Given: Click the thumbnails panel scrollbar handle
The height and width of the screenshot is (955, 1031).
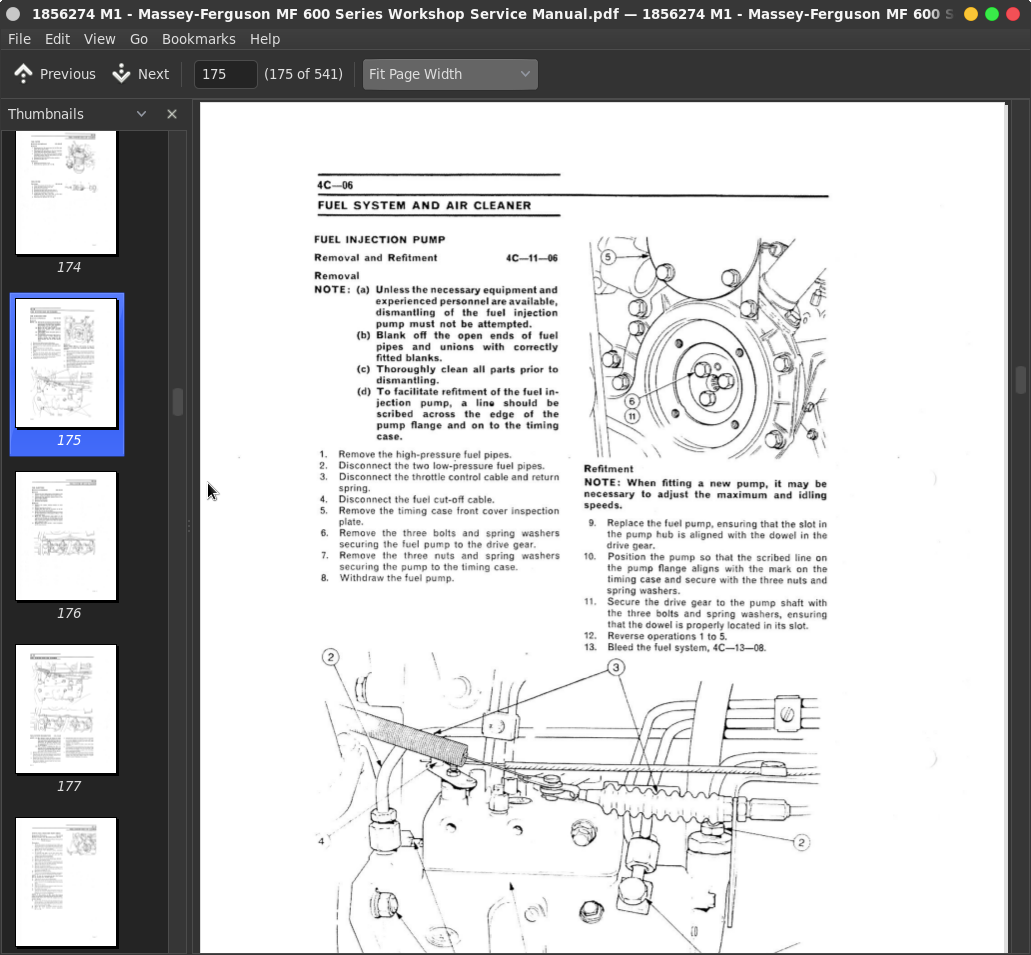Looking at the screenshot, I should pos(178,402).
